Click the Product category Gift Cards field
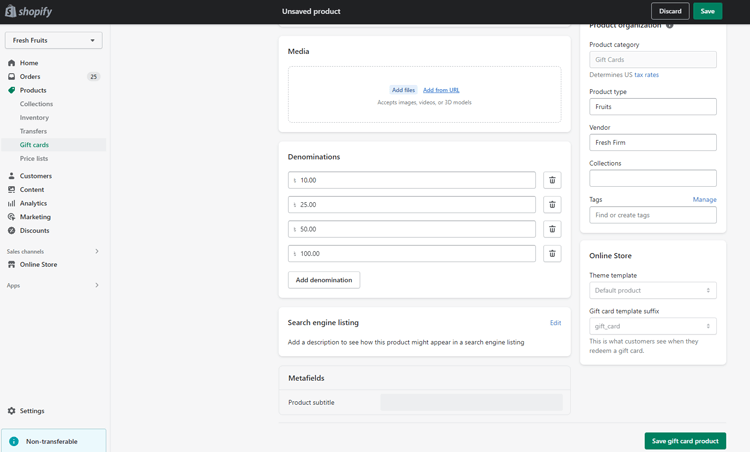This screenshot has width=750, height=452. coord(653,60)
